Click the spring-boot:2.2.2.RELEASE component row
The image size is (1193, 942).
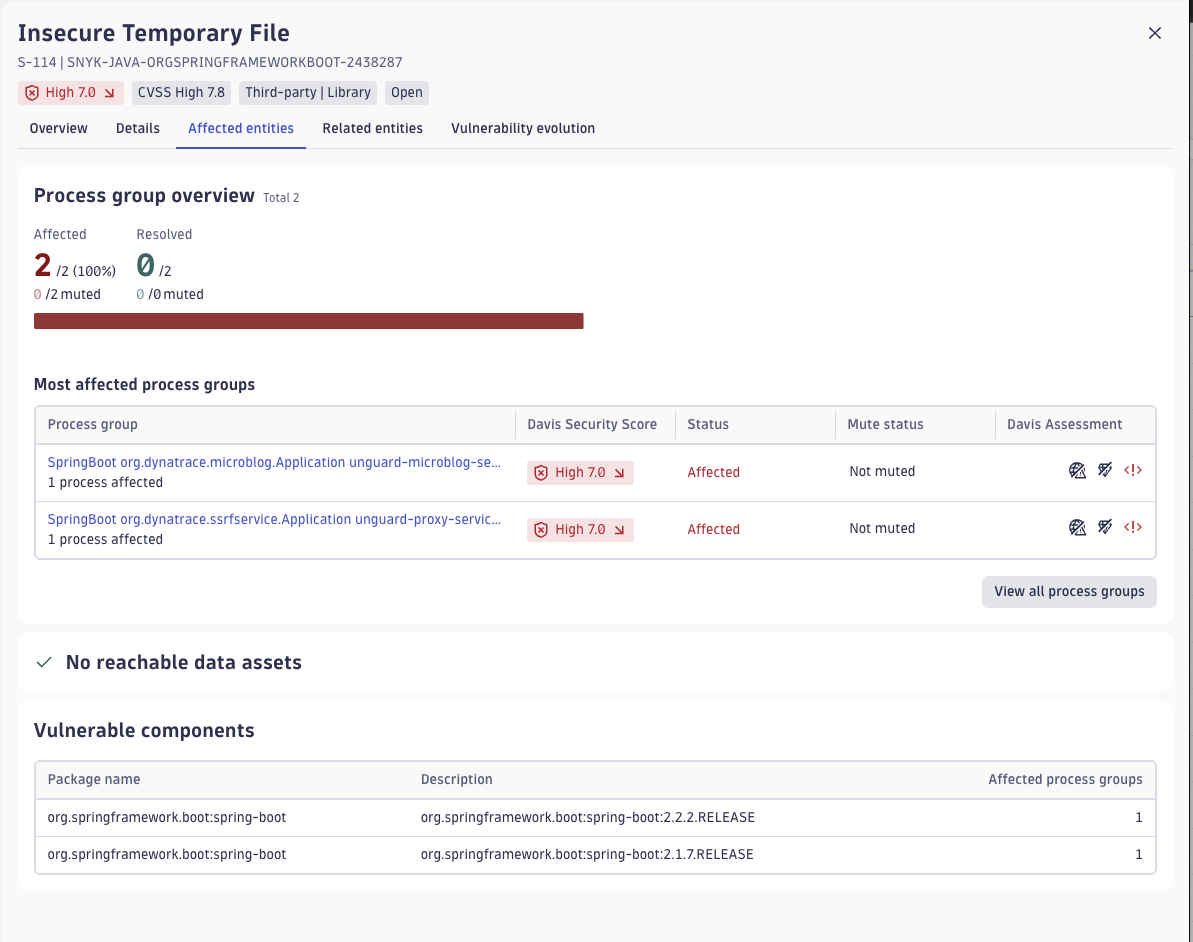pos(595,817)
